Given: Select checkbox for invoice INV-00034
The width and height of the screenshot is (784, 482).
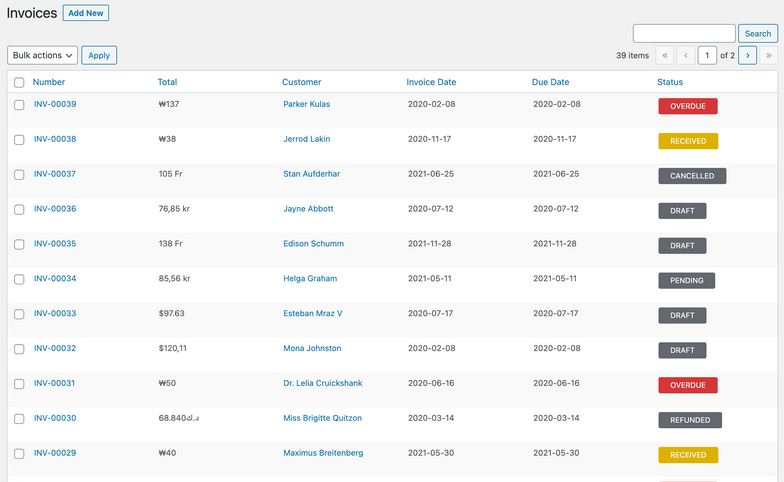Looking at the screenshot, I should click(19, 280).
